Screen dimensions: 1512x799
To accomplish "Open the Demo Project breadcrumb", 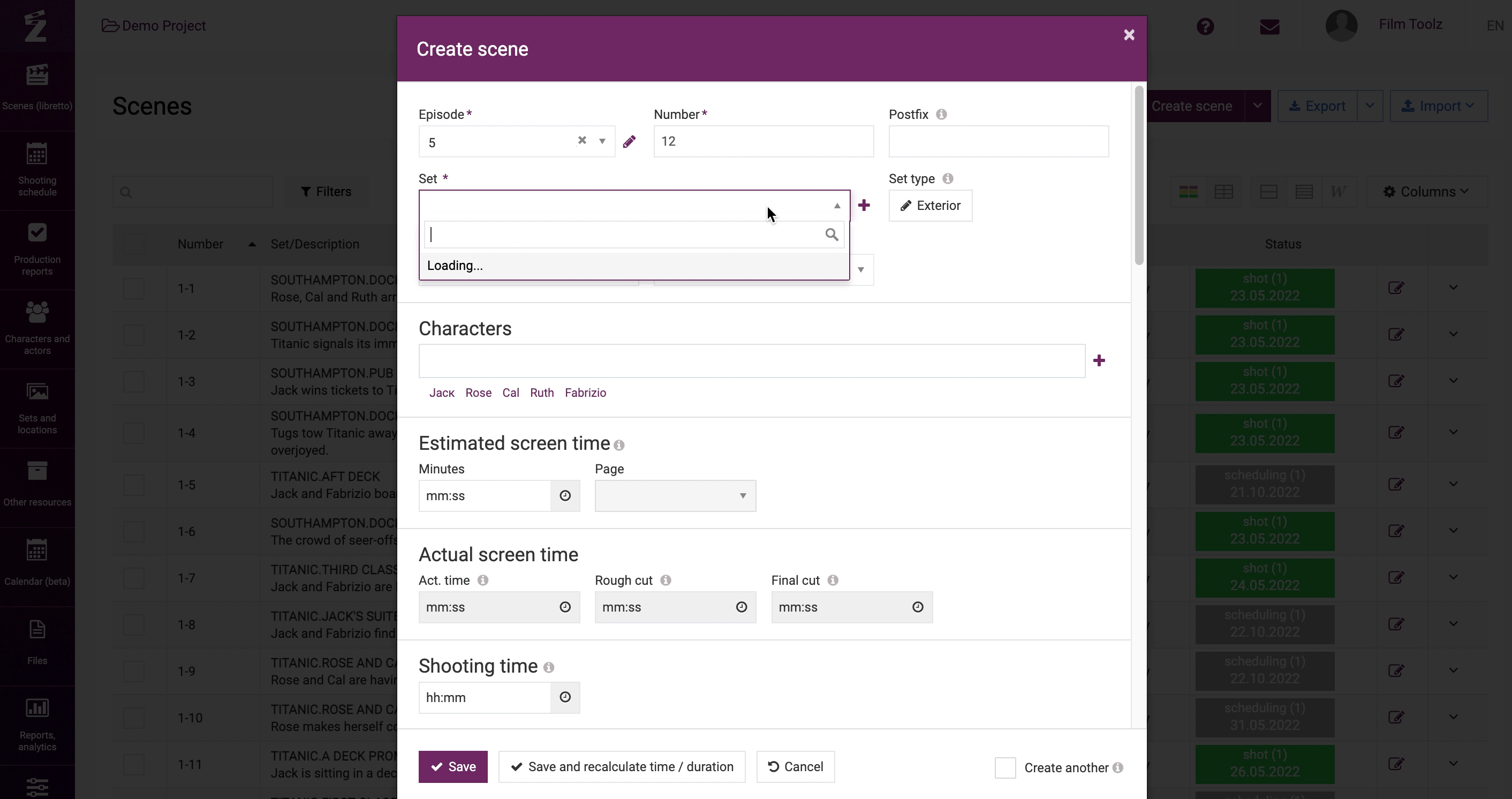I will tap(154, 26).
